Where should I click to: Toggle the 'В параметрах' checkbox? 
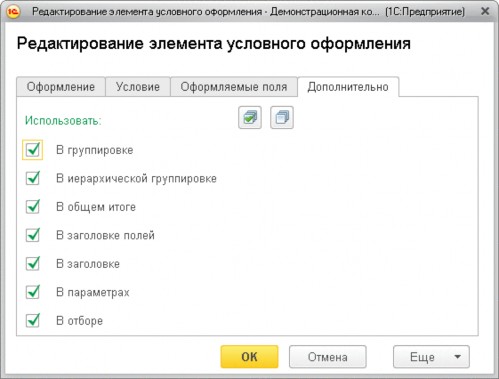[x=33, y=292]
